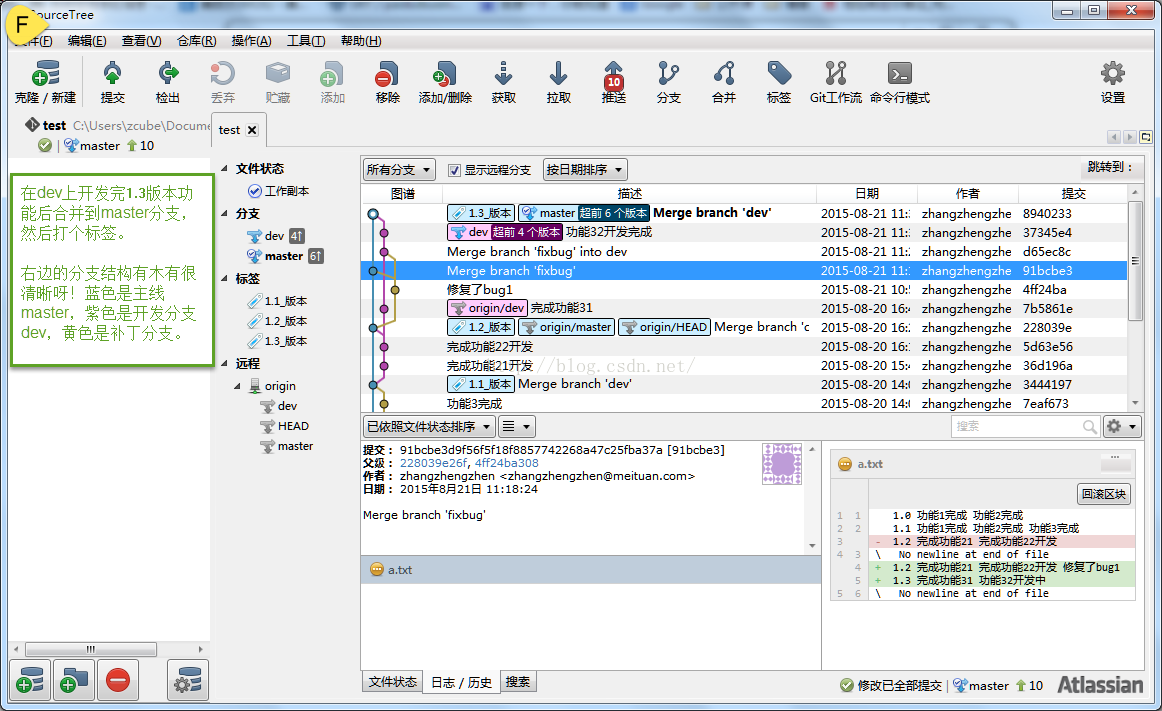Select commit row 修复了bug1
The height and width of the screenshot is (711, 1162).
click(744, 290)
